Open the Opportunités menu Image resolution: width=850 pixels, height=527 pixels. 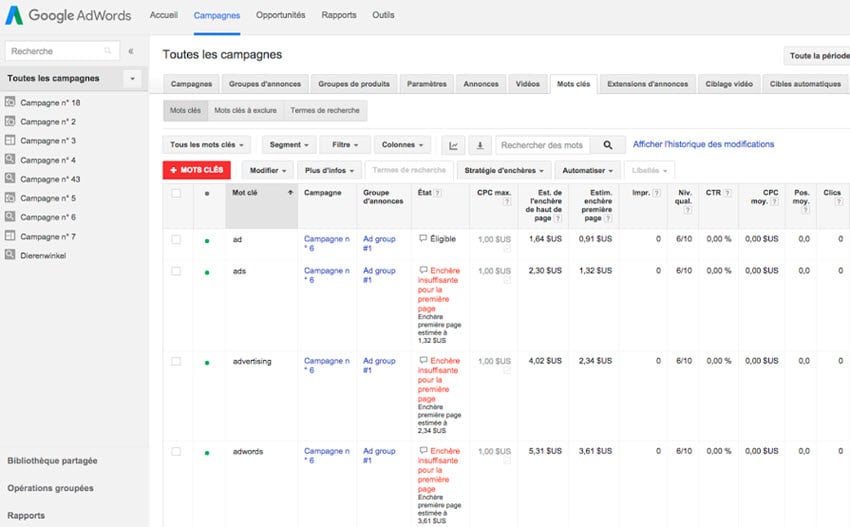coord(281,15)
